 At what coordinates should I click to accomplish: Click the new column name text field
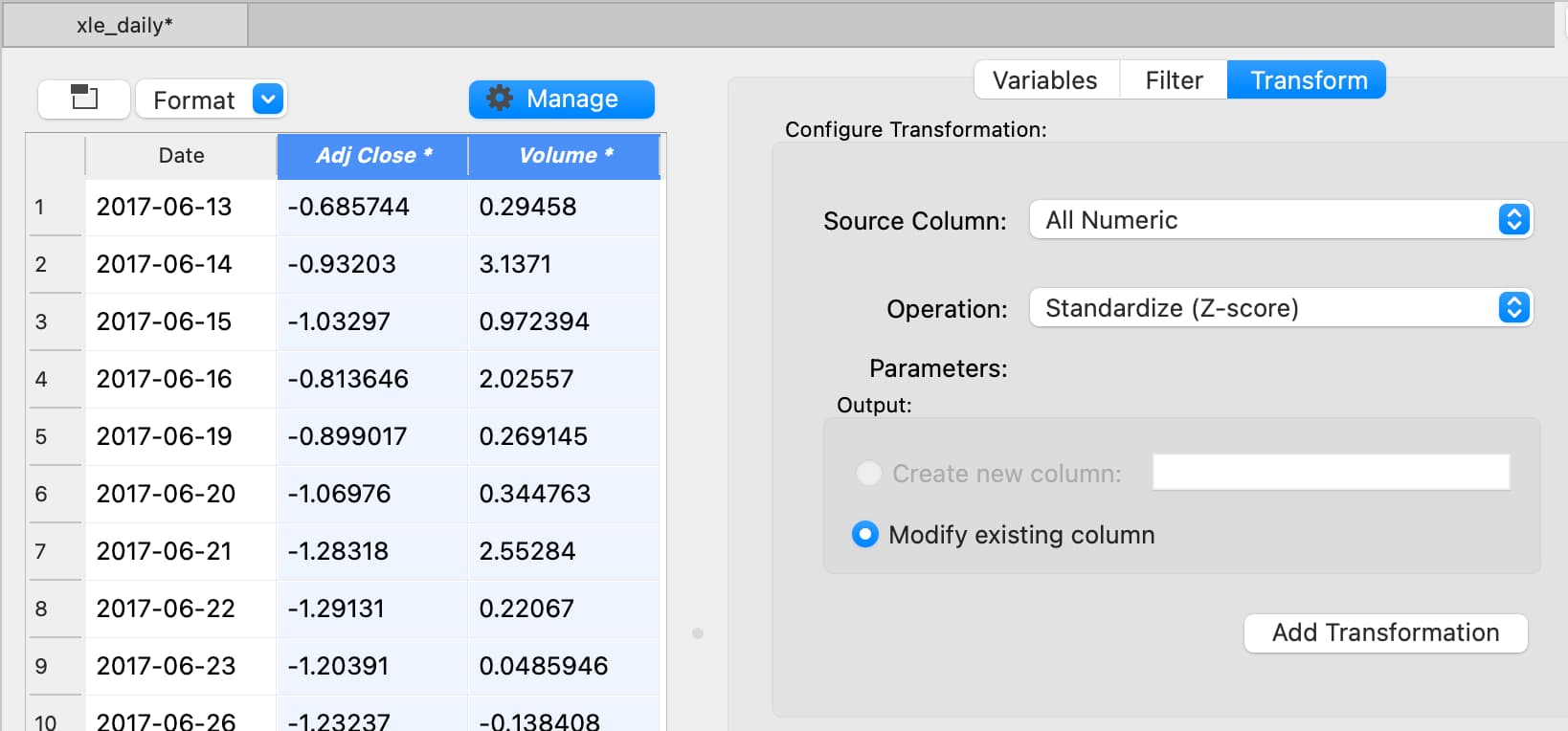pyautogui.click(x=1331, y=473)
